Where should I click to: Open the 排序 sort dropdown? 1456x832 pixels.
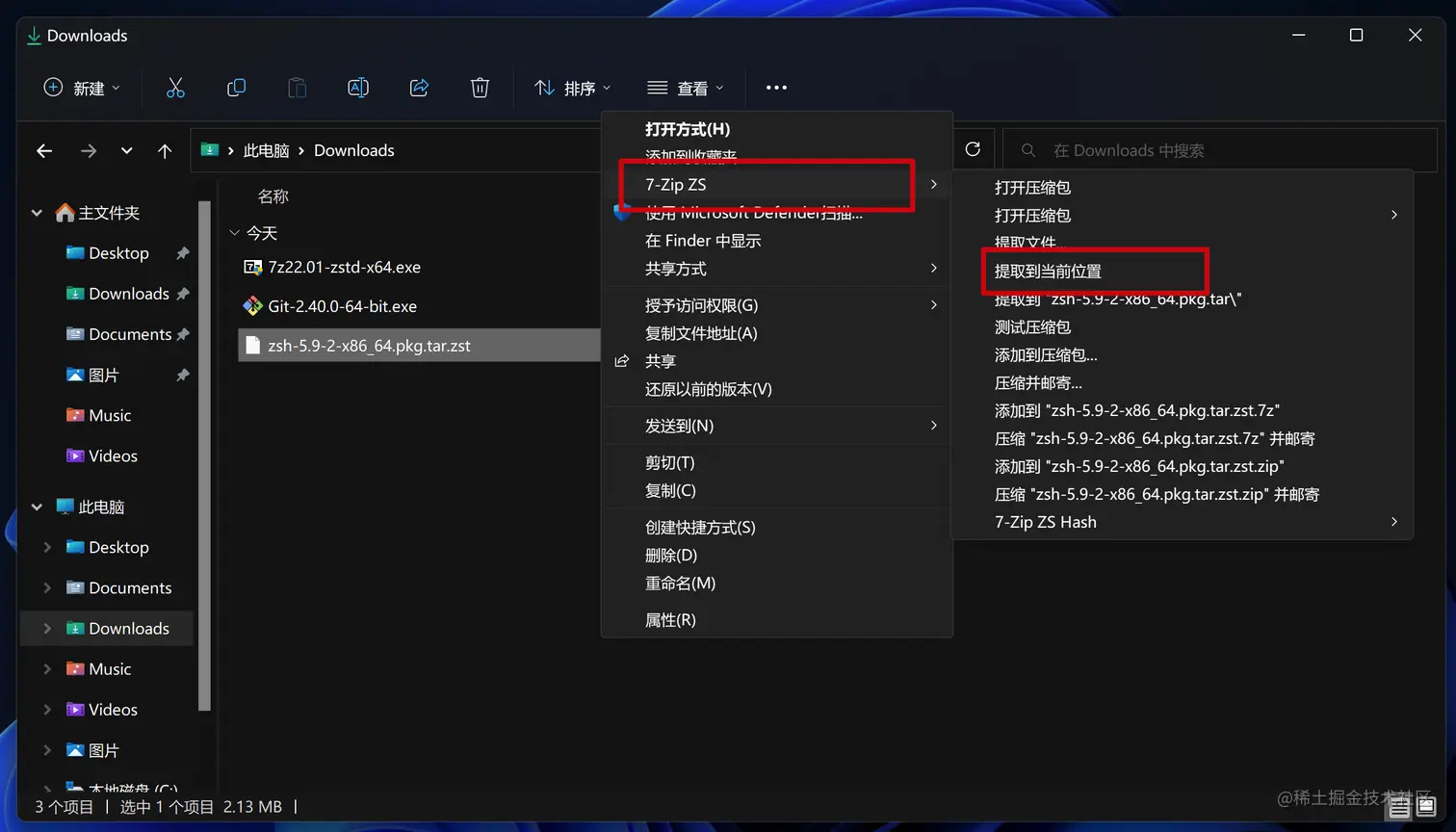573,88
